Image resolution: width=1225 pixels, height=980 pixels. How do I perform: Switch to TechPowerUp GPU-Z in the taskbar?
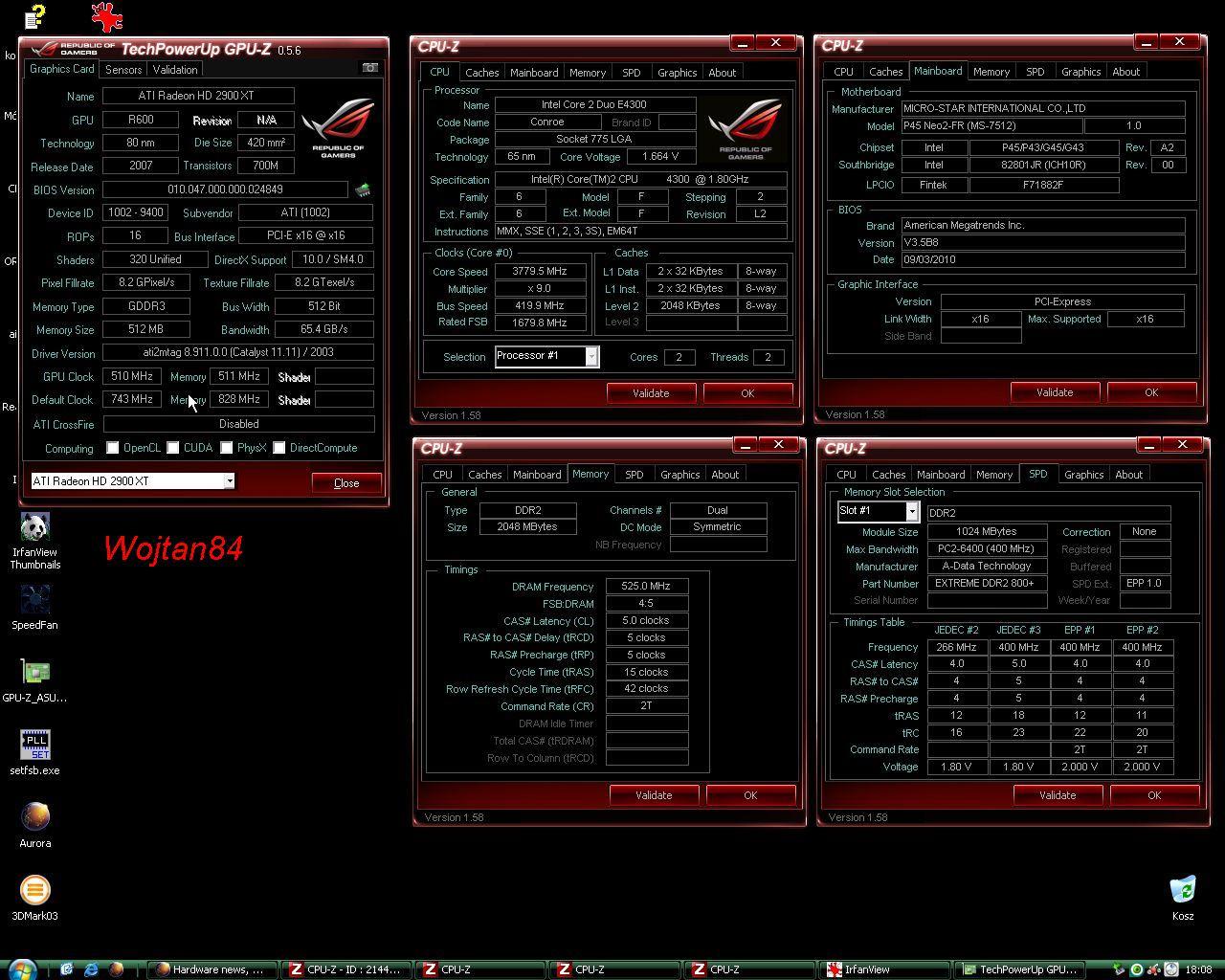tap(1020, 969)
